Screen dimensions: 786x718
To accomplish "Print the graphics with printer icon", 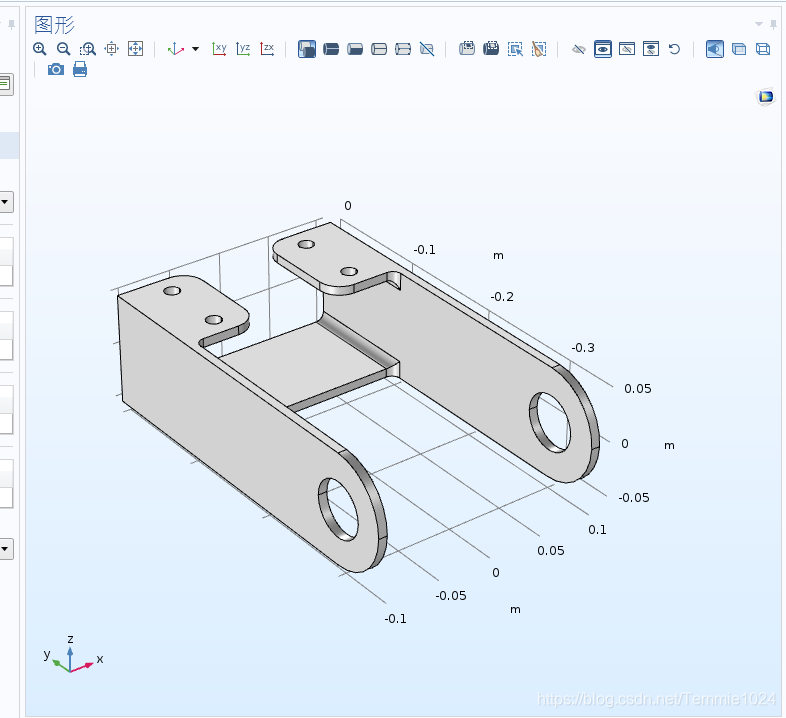I will [80, 69].
